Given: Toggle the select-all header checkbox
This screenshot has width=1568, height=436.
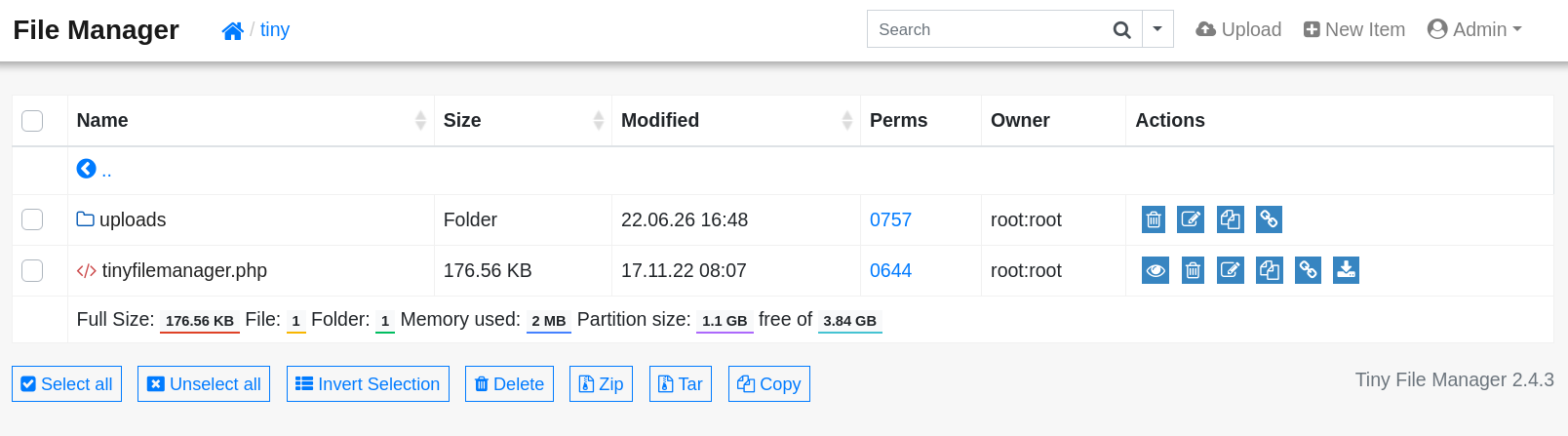Looking at the screenshot, I should click(x=32, y=121).
